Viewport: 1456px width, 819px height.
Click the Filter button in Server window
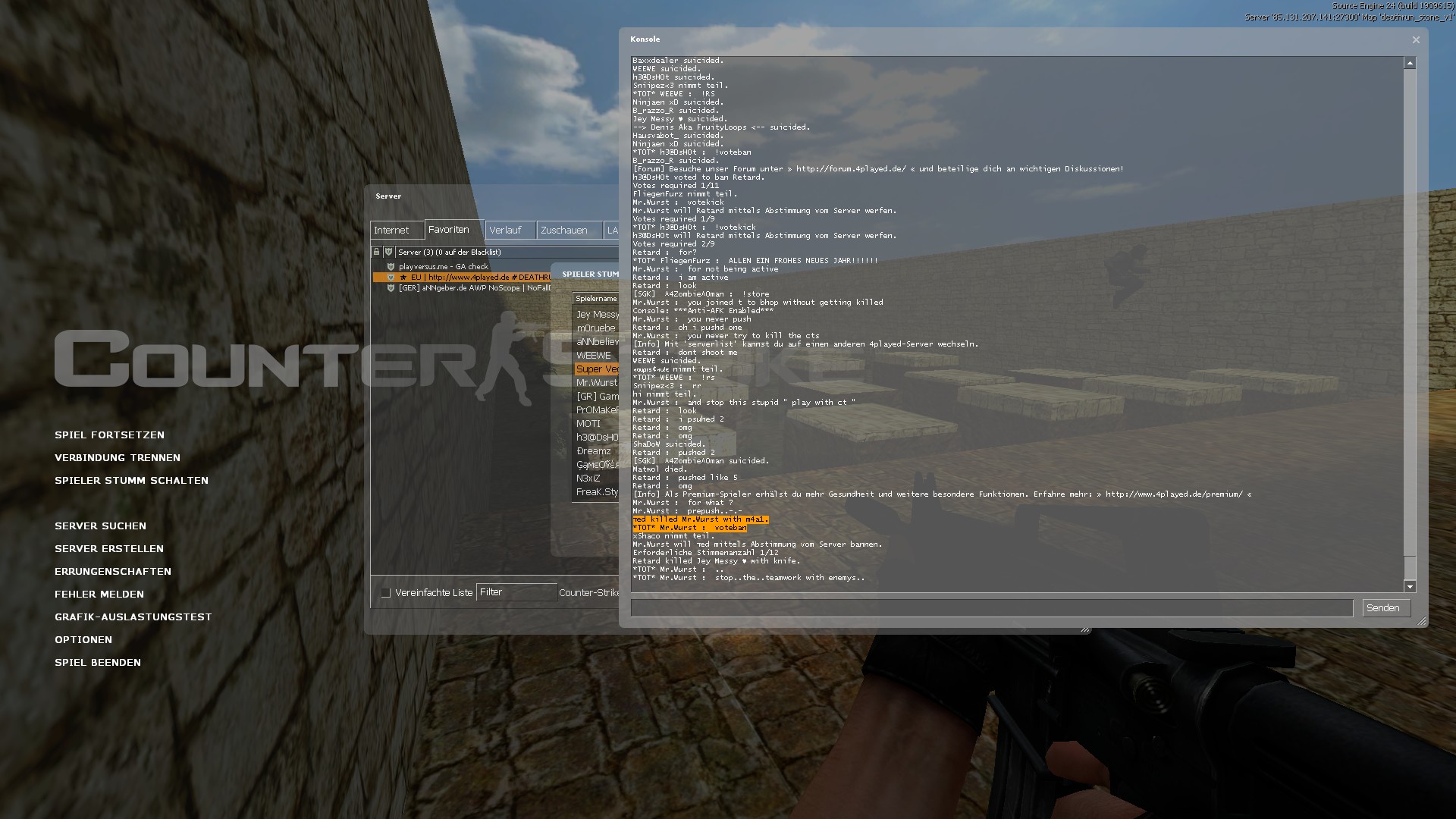pyautogui.click(x=516, y=592)
